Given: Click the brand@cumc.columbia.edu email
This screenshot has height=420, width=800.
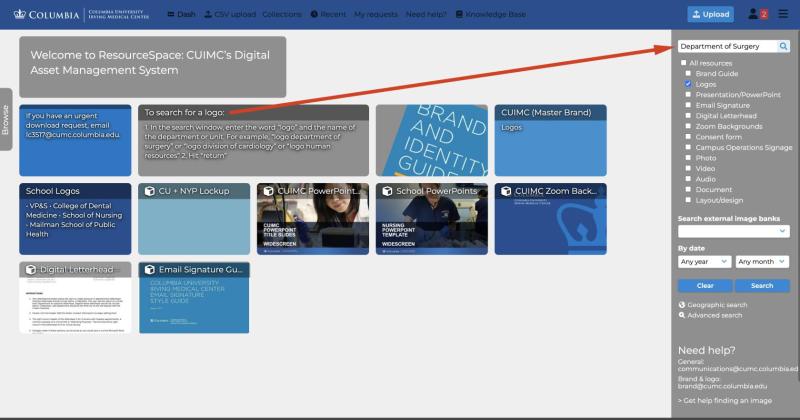Looking at the screenshot, I should pos(722,386).
